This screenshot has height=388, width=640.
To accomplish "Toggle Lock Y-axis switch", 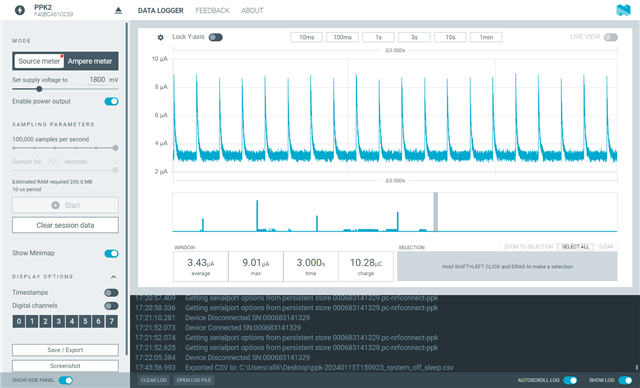I will coord(216,38).
